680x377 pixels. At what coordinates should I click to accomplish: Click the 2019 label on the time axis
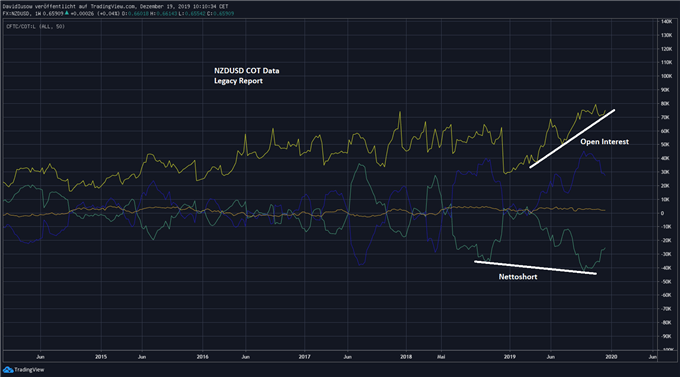[x=510, y=357]
